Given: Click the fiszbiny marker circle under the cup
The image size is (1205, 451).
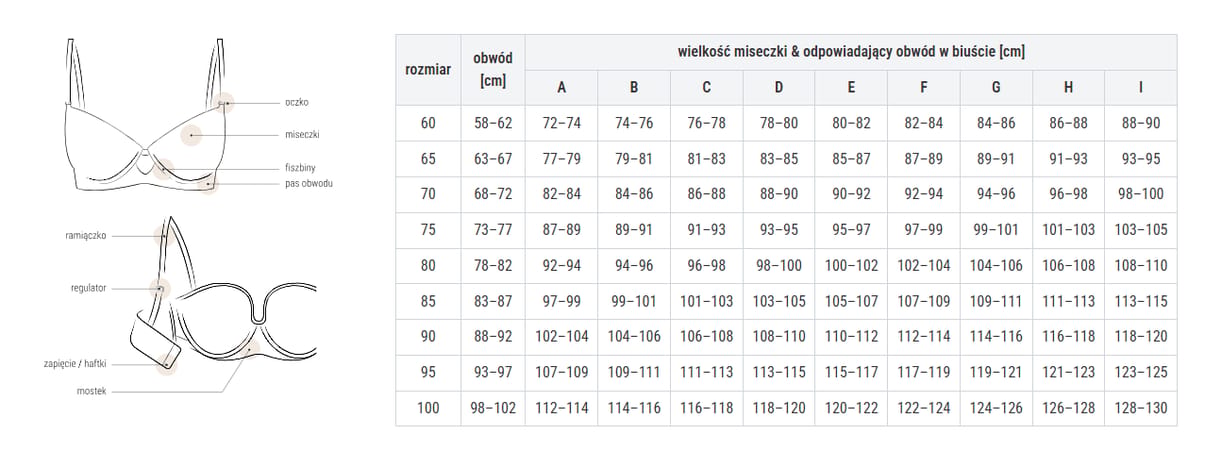Looking at the screenshot, I should click(165, 168).
